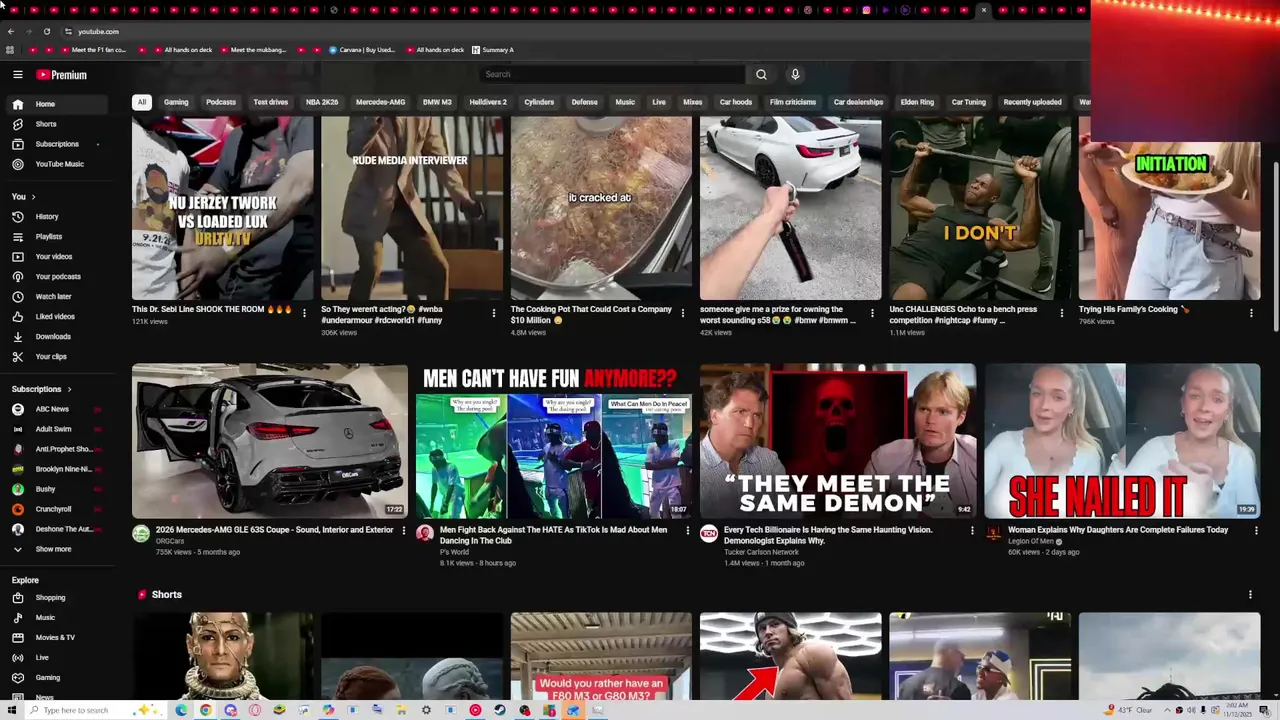Select the NBA 2K26 chip
The image size is (1280, 720).
tap(322, 102)
